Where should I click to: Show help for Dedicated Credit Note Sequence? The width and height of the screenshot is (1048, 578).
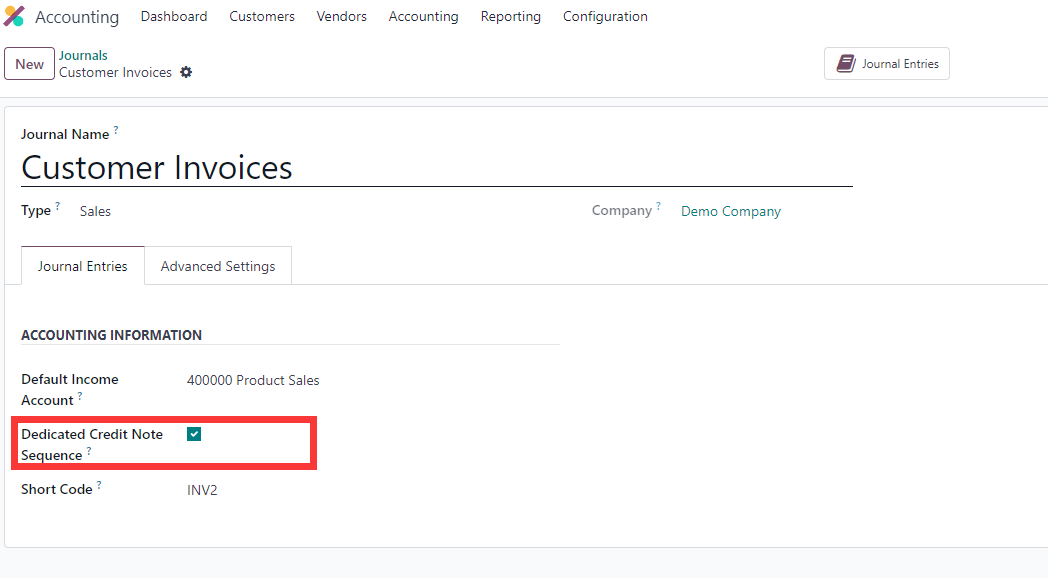[x=89, y=450]
